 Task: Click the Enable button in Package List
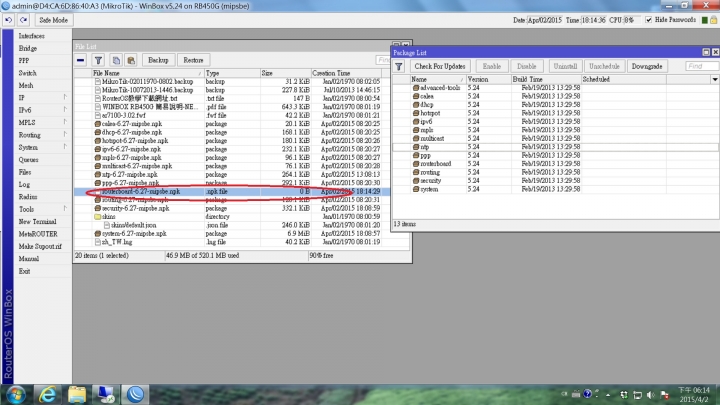[x=491, y=67]
